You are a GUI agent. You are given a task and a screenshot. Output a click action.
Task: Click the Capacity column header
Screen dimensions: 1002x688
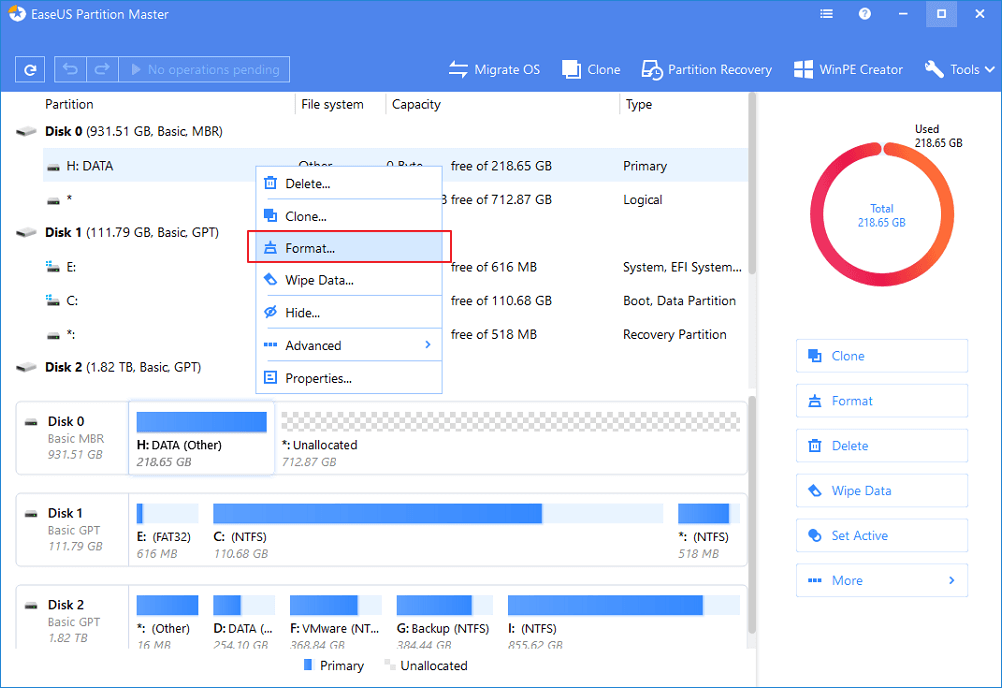click(x=416, y=104)
